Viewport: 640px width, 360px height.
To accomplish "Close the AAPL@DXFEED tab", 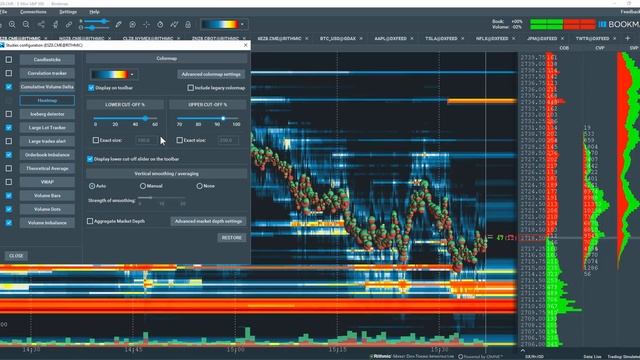I will tap(412, 39).
